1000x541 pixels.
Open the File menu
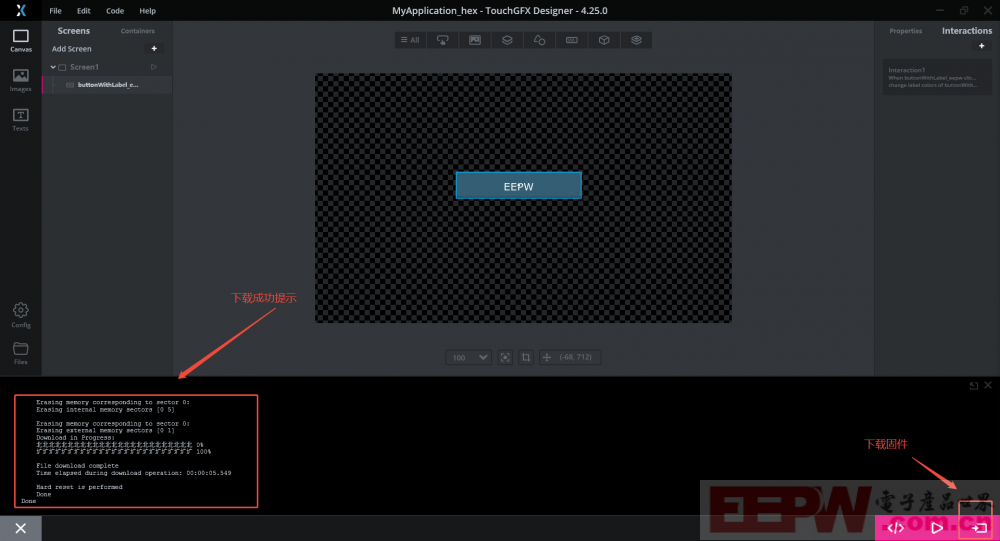pyautogui.click(x=55, y=11)
